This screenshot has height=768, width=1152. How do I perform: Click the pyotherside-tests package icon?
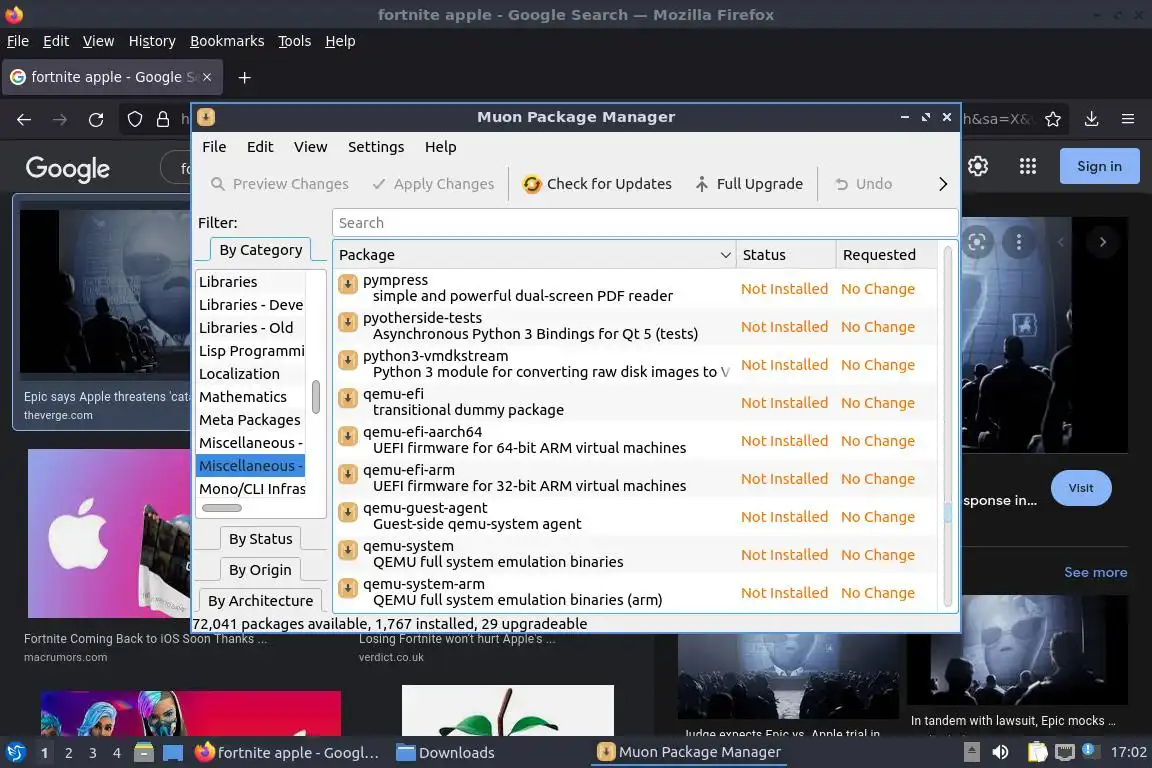pyautogui.click(x=348, y=322)
